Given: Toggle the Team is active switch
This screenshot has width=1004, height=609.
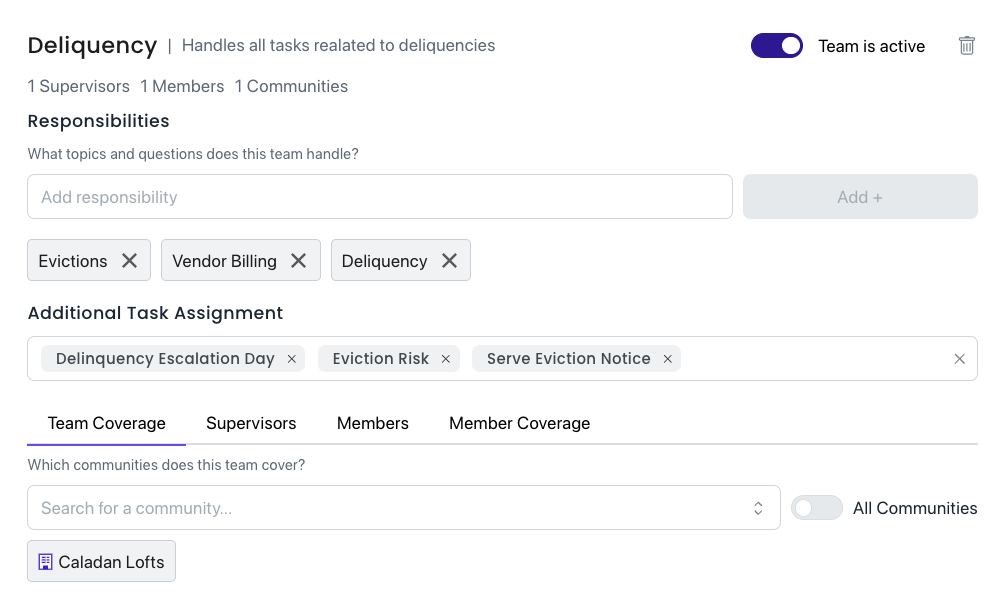Looking at the screenshot, I should coord(777,45).
